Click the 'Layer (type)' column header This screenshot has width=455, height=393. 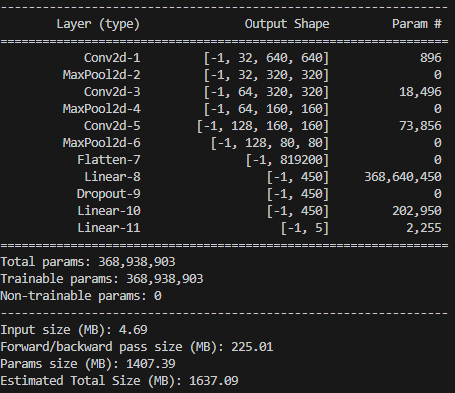coord(98,24)
